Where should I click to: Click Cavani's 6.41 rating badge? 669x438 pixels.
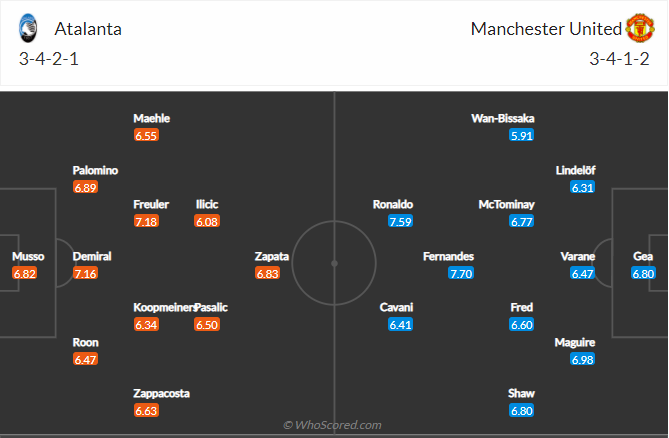[x=401, y=324]
